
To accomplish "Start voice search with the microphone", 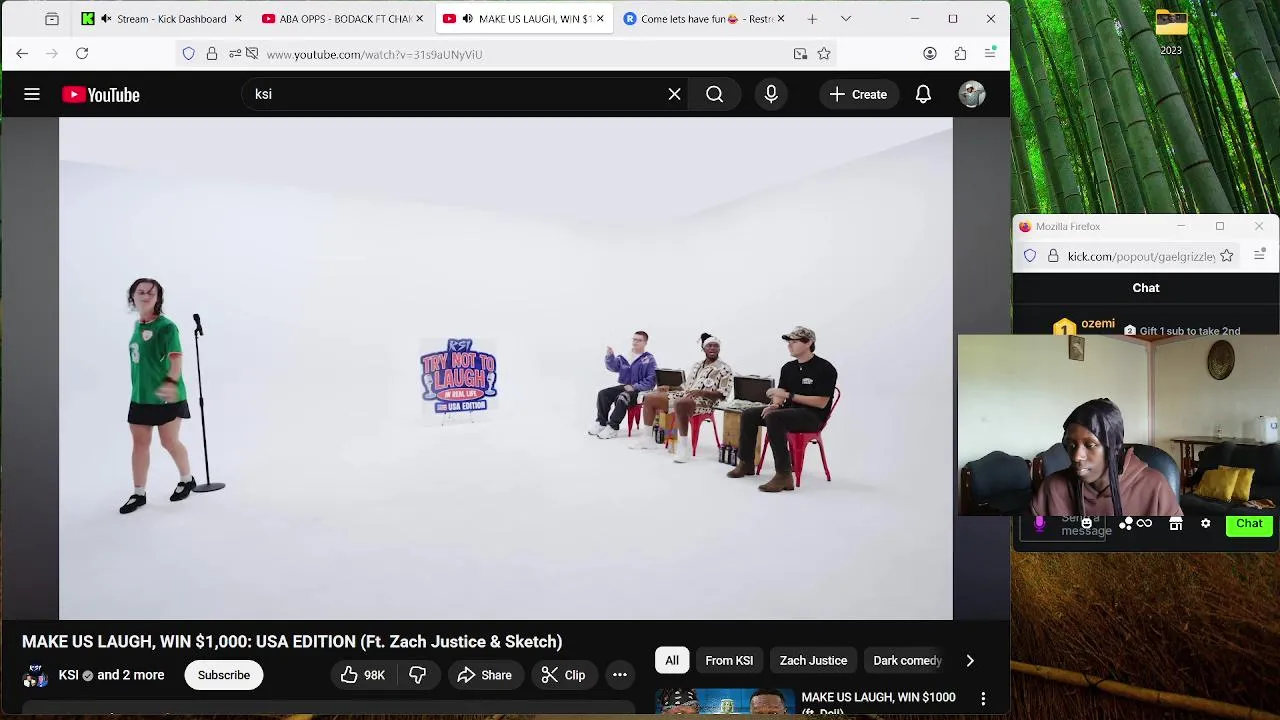I will [x=771, y=94].
